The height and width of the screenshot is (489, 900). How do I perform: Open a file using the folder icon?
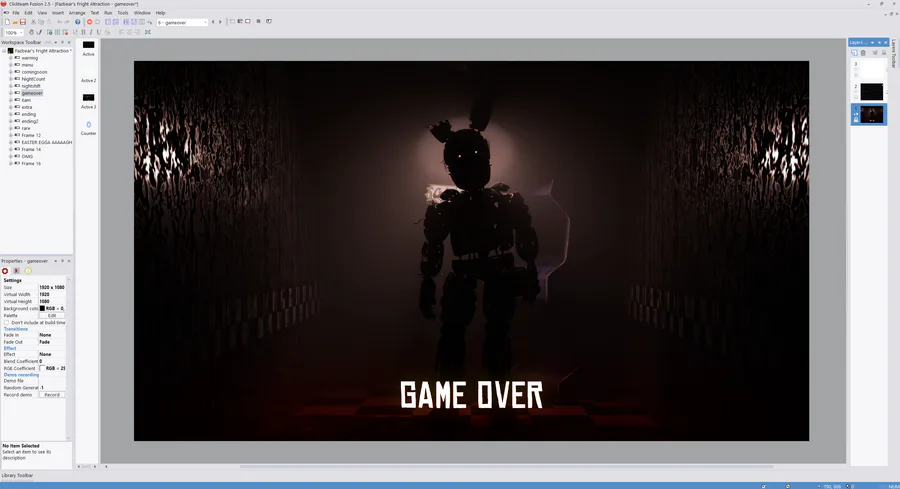15,22
